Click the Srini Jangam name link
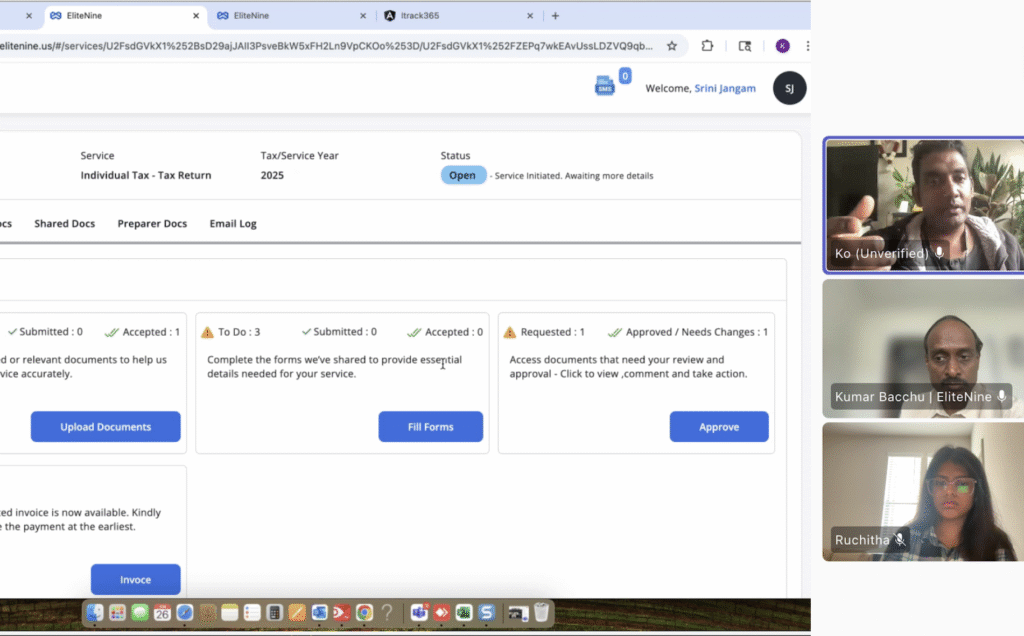The width and height of the screenshot is (1024, 636). point(725,89)
